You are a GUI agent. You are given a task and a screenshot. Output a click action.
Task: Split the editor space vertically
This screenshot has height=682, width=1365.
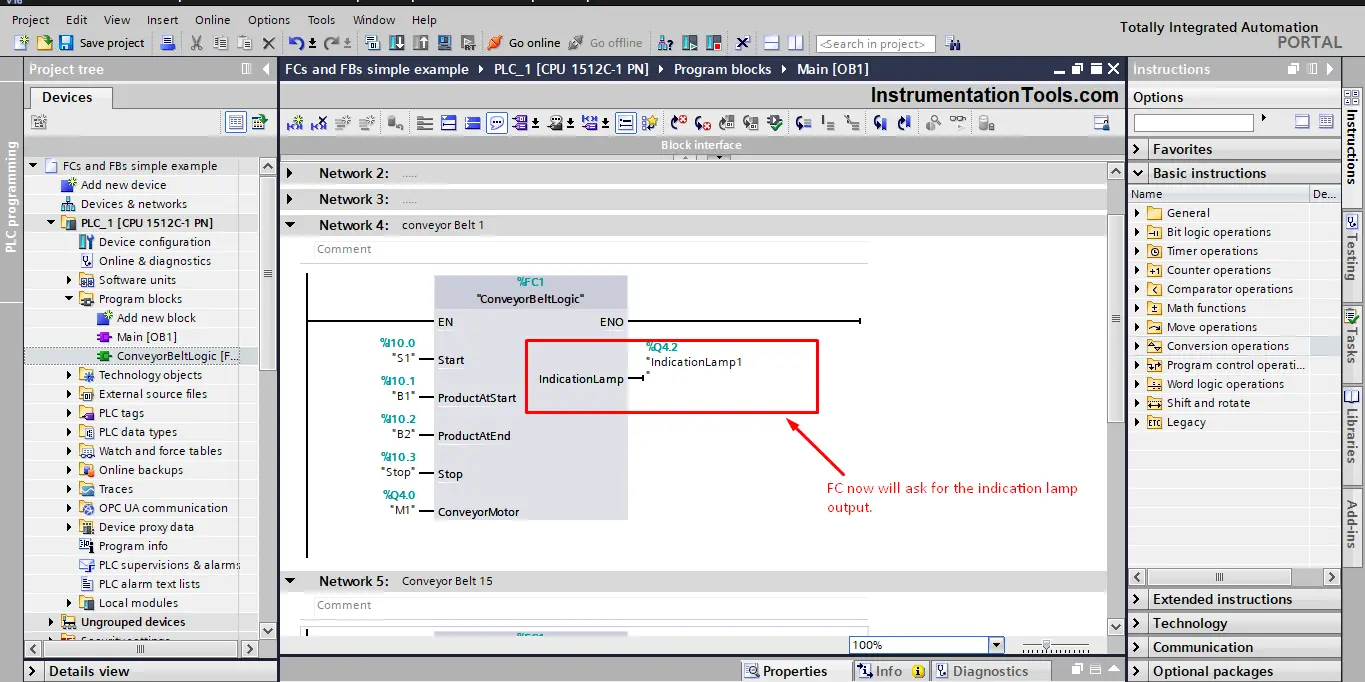[795, 43]
